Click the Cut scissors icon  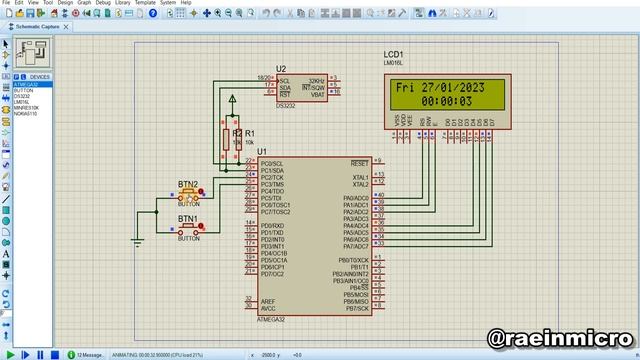click(290, 13)
